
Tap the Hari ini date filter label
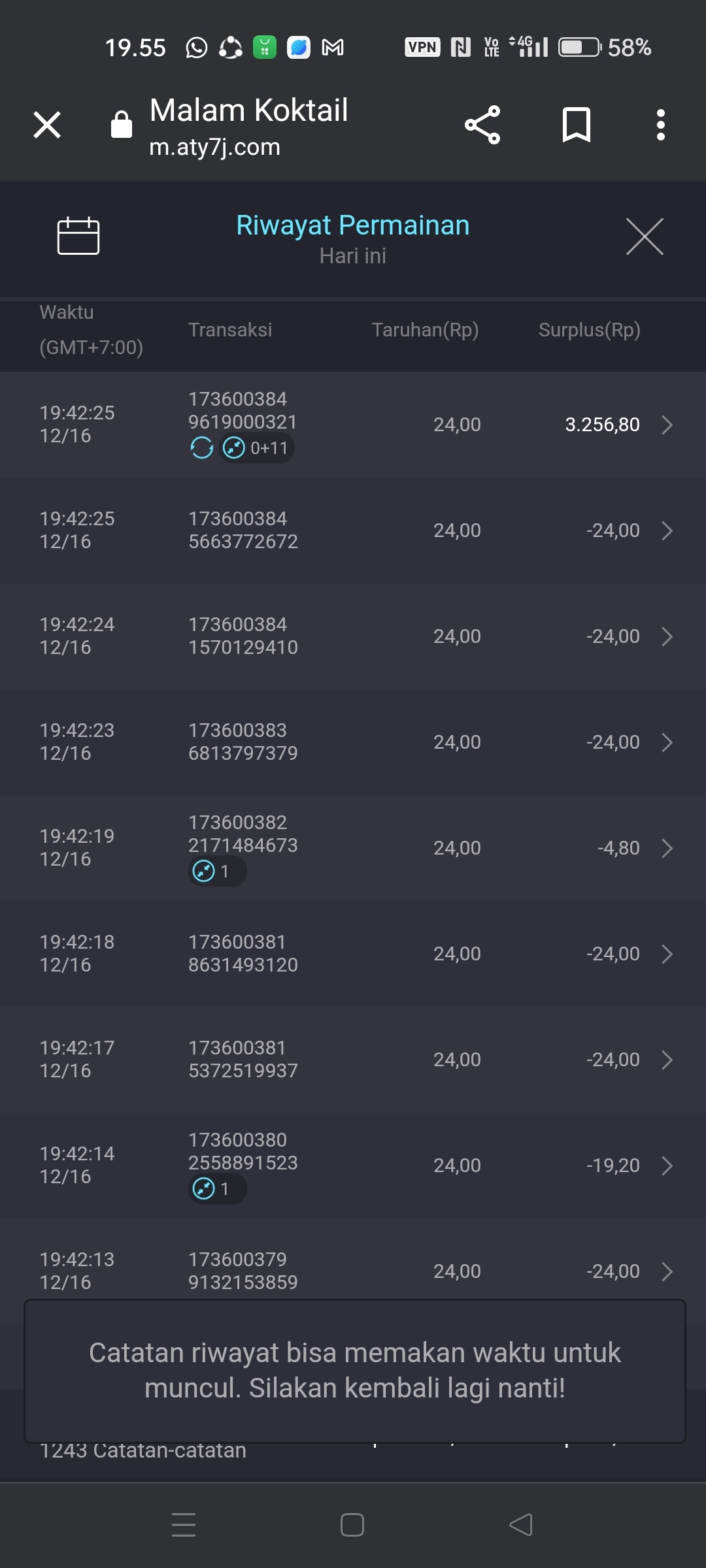pyautogui.click(x=353, y=256)
